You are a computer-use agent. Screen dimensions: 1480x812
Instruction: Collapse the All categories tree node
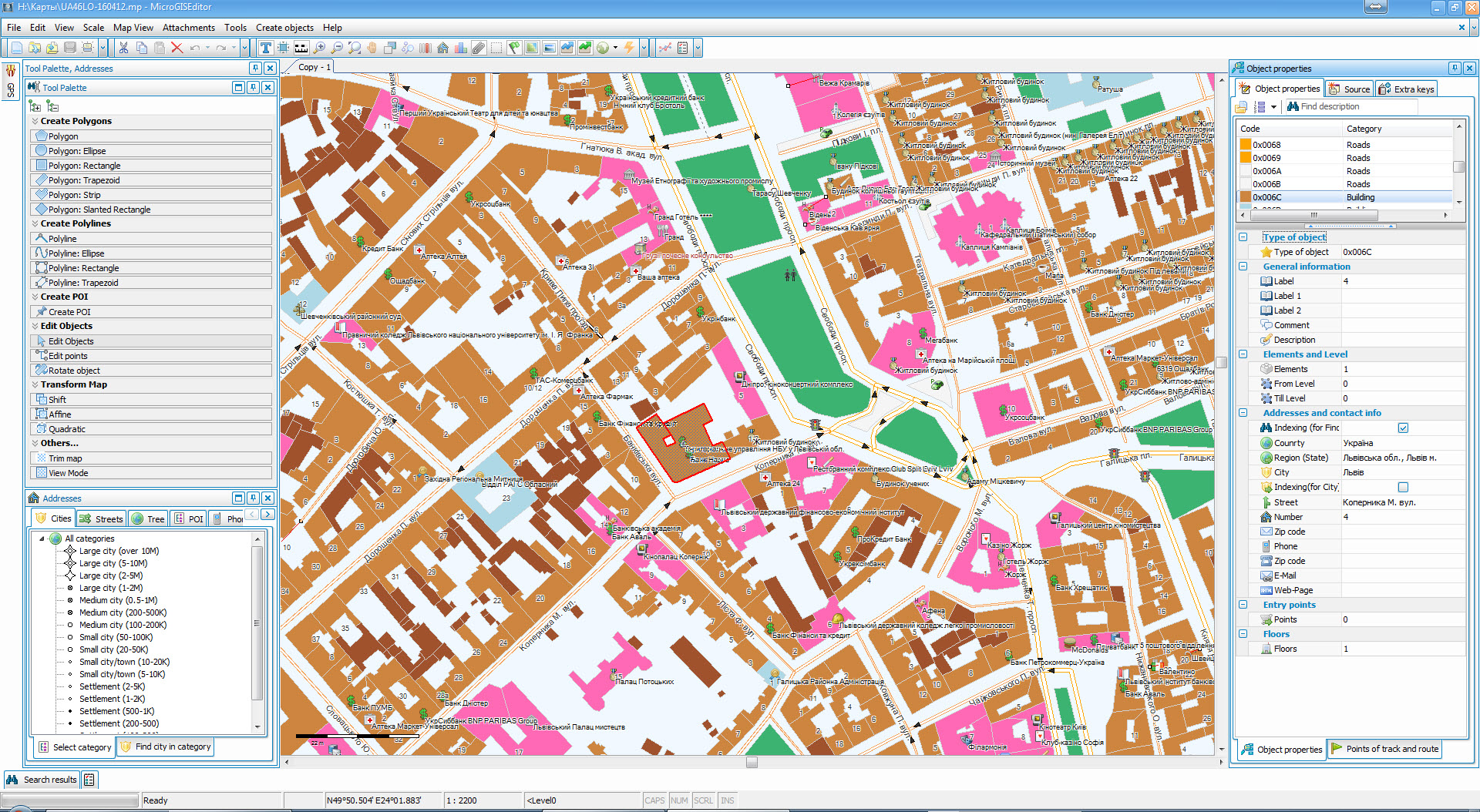[x=42, y=539]
